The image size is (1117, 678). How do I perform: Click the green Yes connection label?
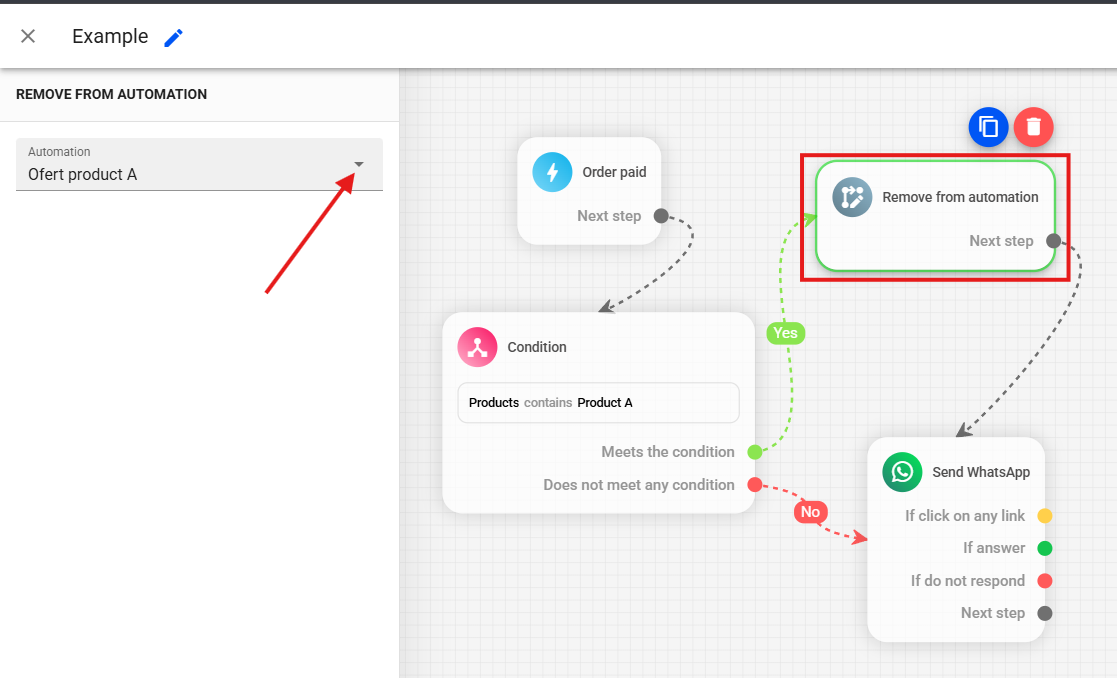pyautogui.click(x=786, y=333)
